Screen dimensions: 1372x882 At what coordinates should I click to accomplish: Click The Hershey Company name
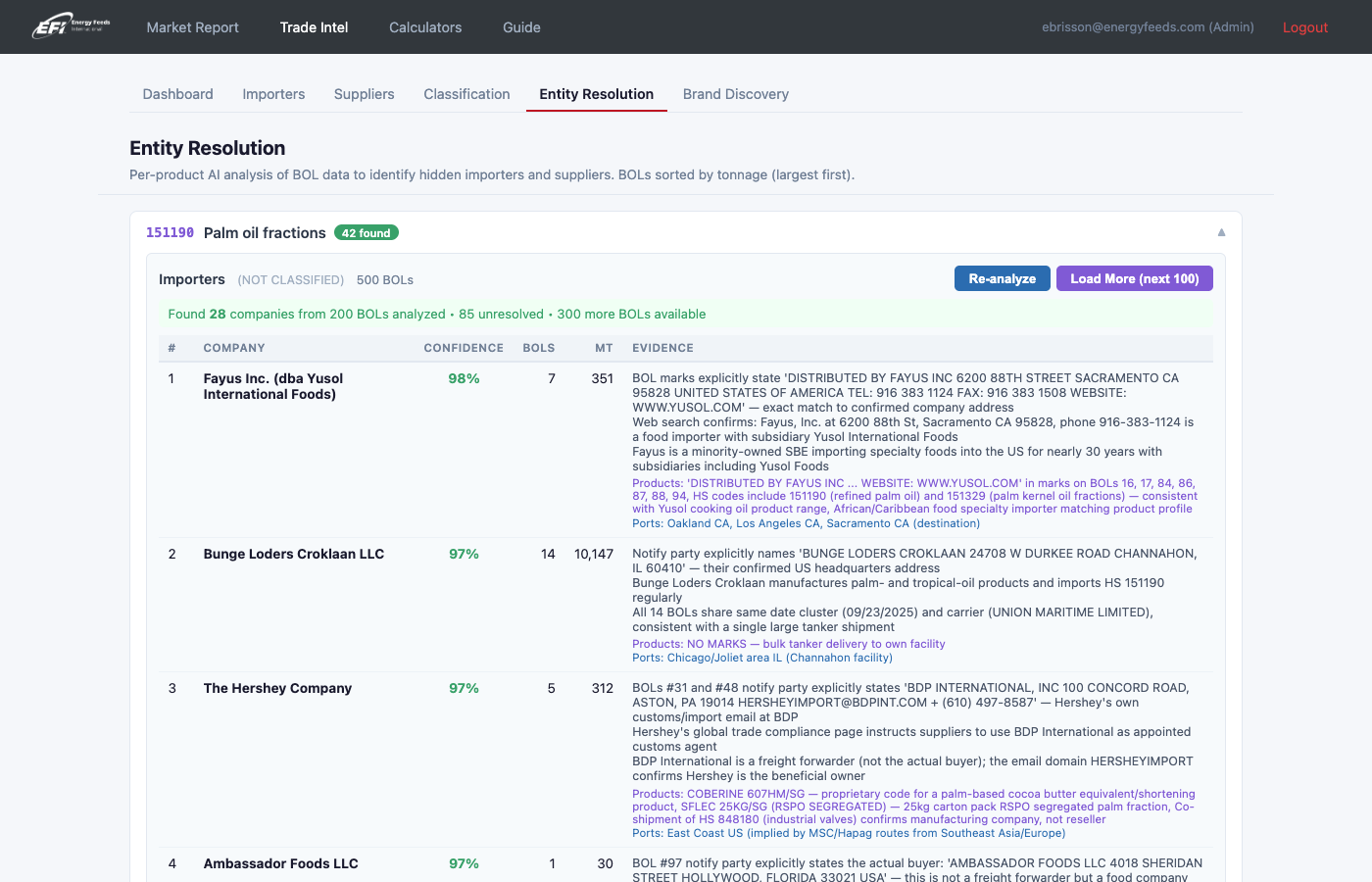click(277, 688)
